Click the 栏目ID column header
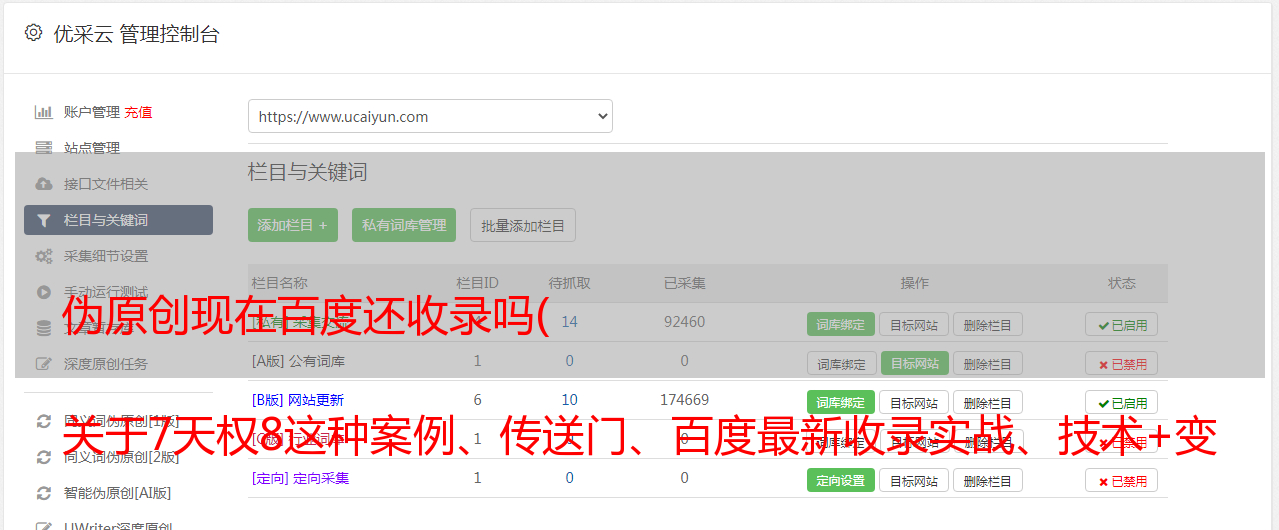The width and height of the screenshot is (1279, 530). pyautogui.click(x=477, y=283)
